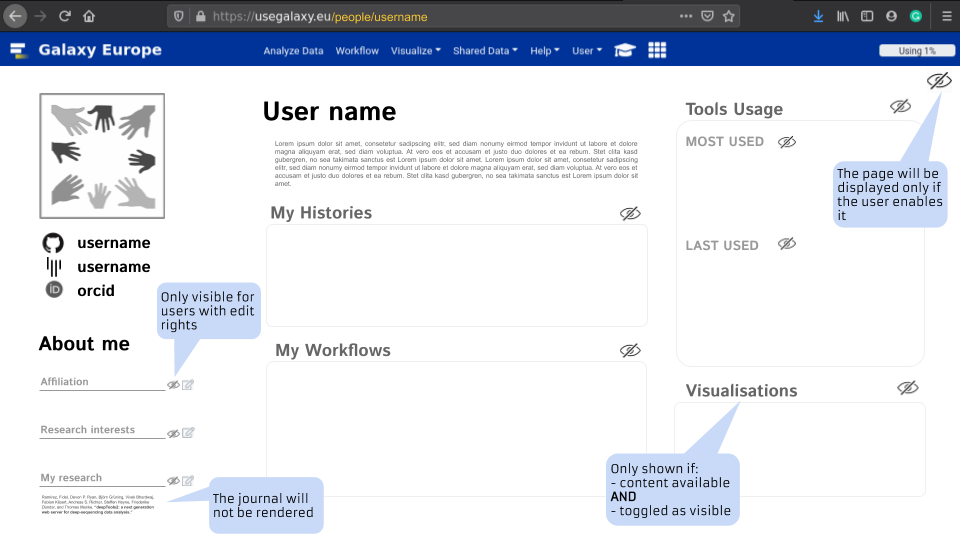
Task: Click the Visualisations heading
Action: click(741, 391)
